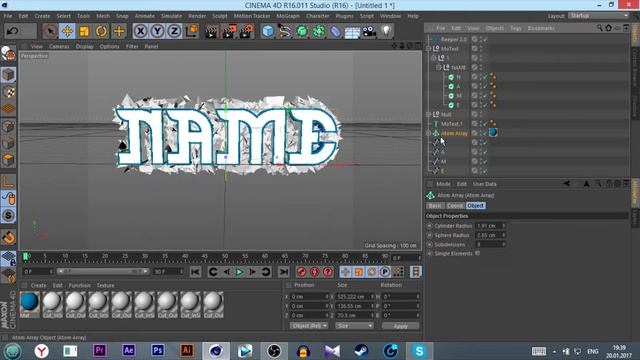
Task: Open the File menu in main menu bar
Action: click(x=8, y=16)
